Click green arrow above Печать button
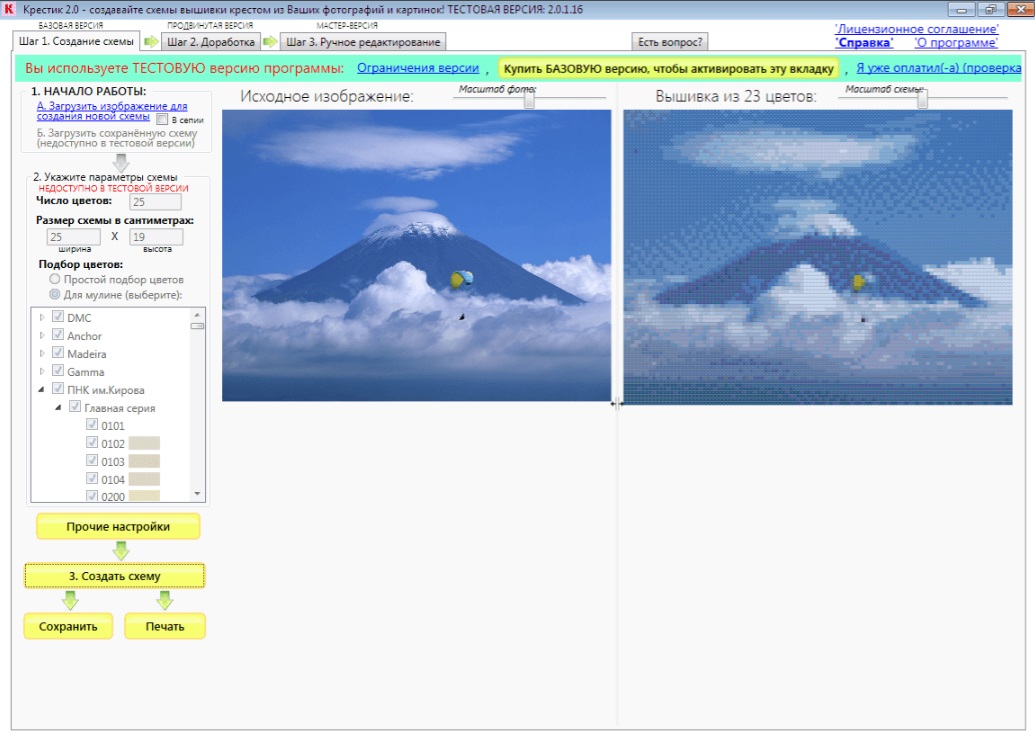This screenshot has height=739, width=1035. [166, 600]
